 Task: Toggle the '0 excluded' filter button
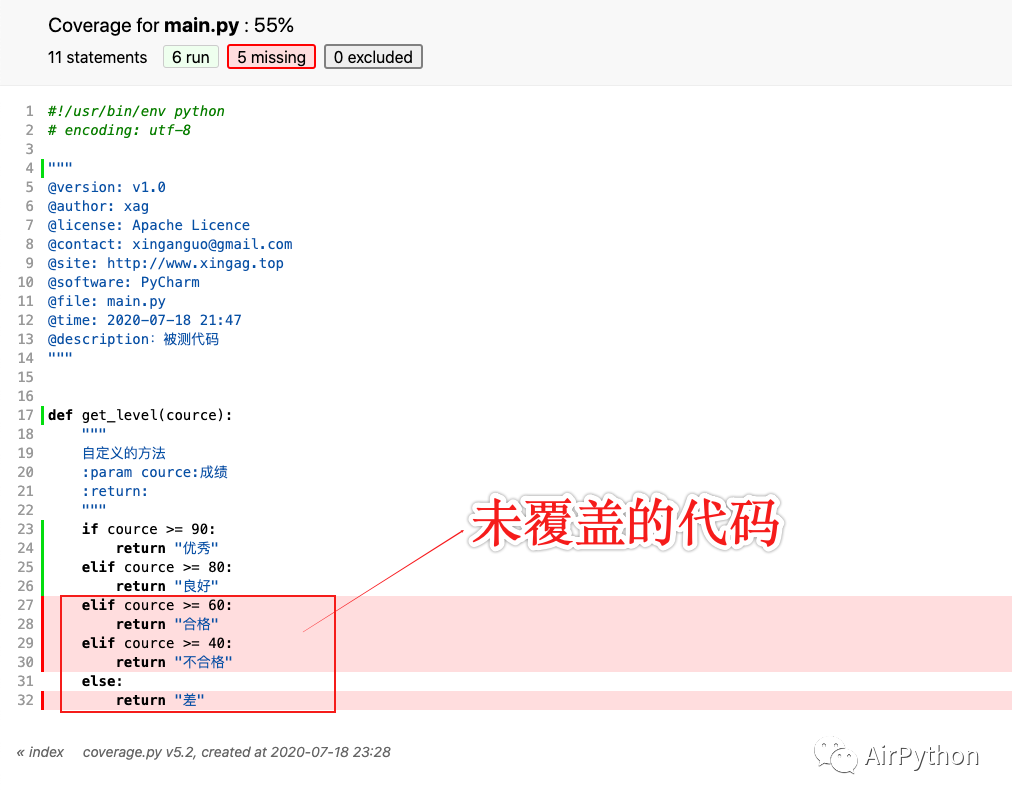click(x=373, y=57)
